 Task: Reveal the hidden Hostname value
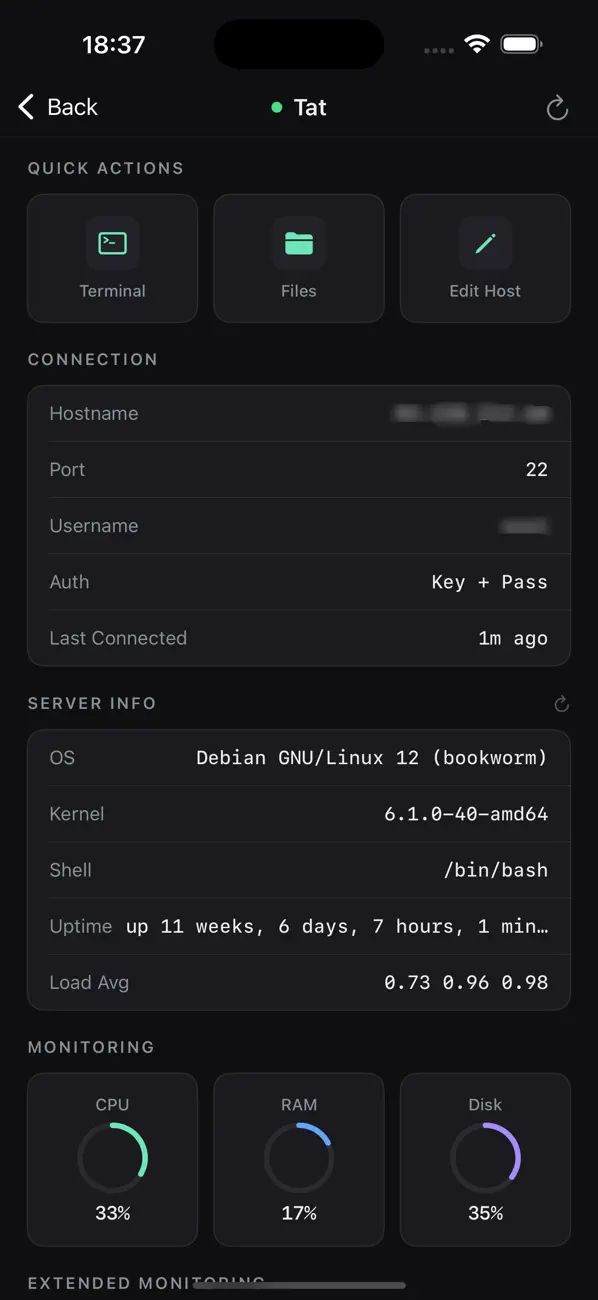[472, 413]
